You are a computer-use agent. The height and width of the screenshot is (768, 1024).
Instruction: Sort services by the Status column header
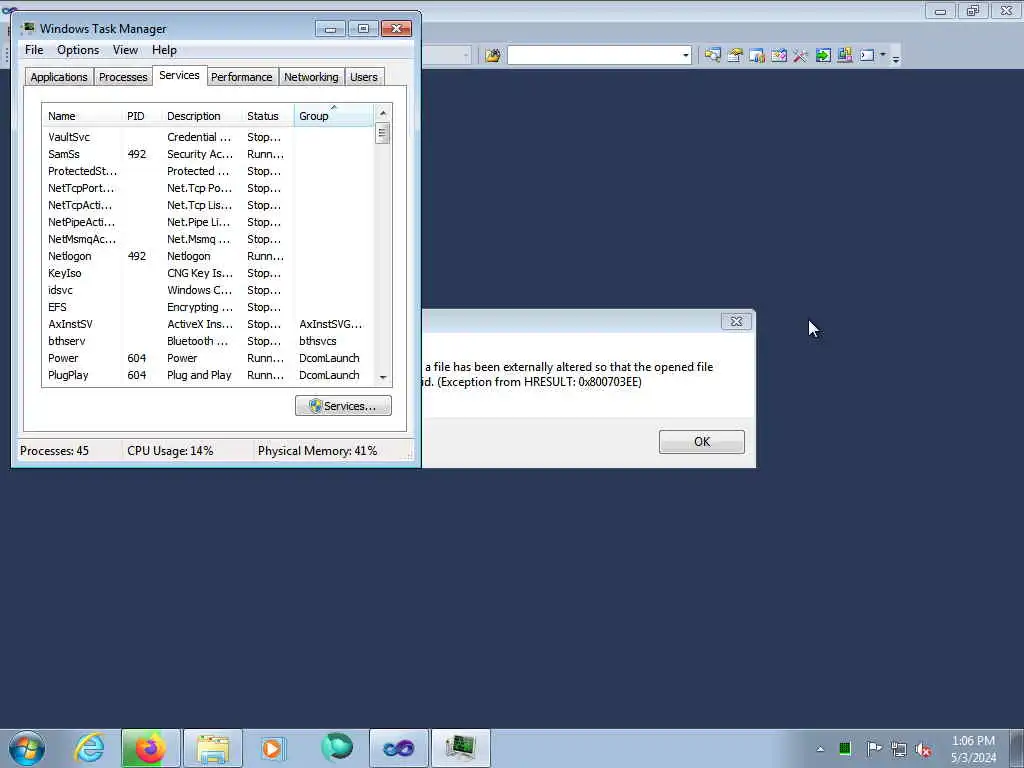click(268, 116)
